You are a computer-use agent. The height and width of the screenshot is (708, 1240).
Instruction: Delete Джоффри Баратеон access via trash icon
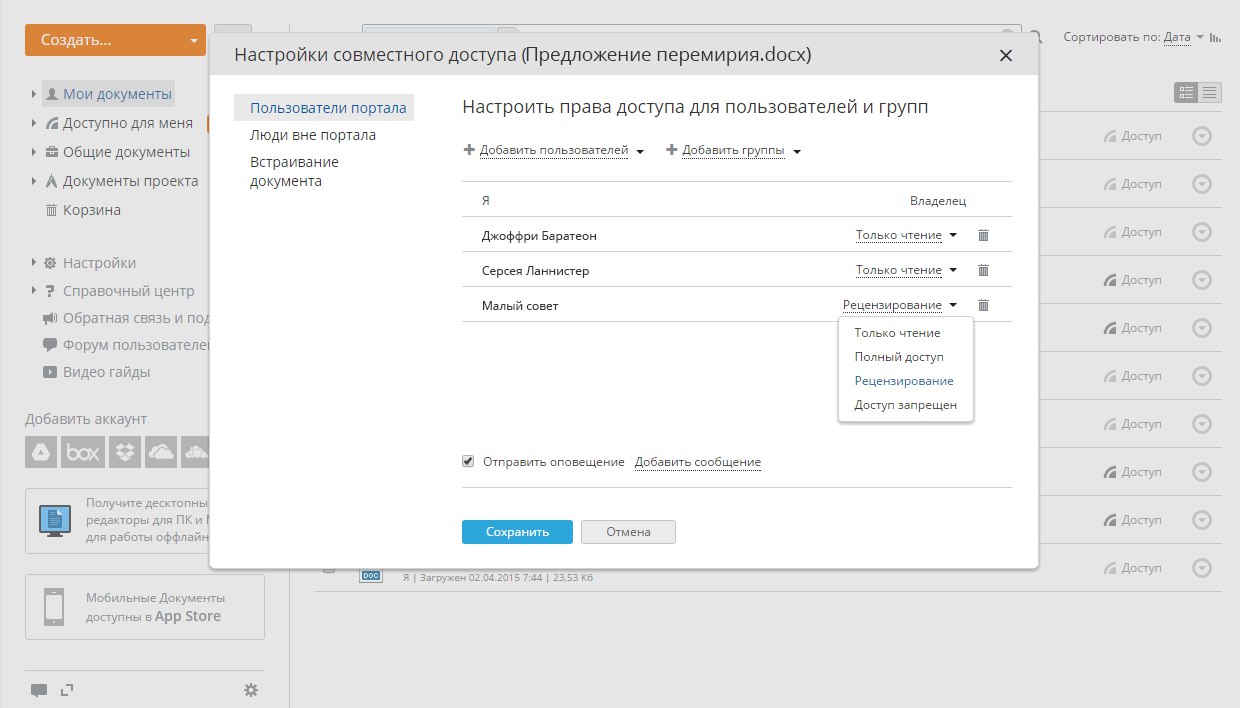pyautogui.click(x=983, y=235)
